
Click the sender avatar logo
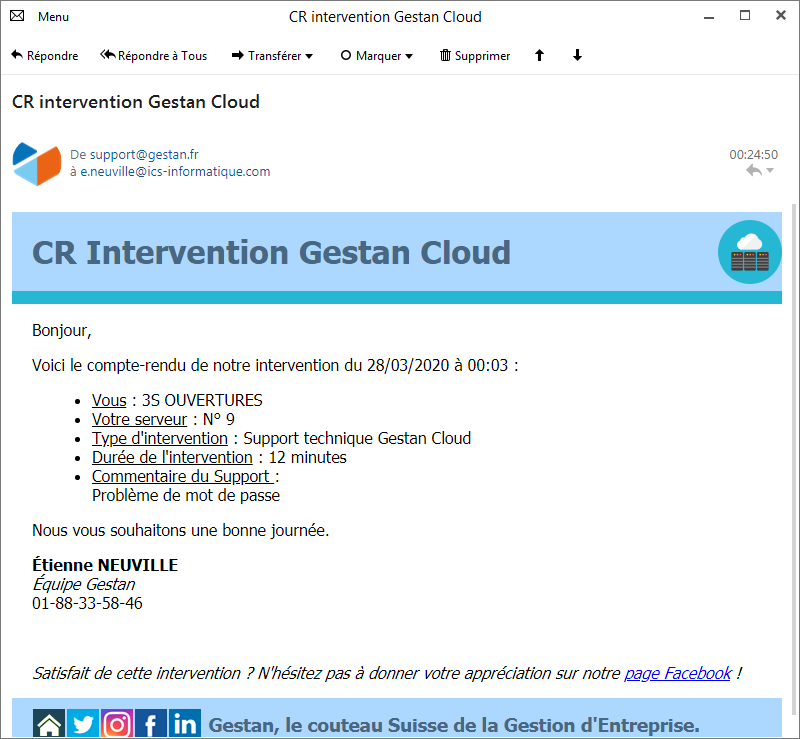tap(38, 164)
